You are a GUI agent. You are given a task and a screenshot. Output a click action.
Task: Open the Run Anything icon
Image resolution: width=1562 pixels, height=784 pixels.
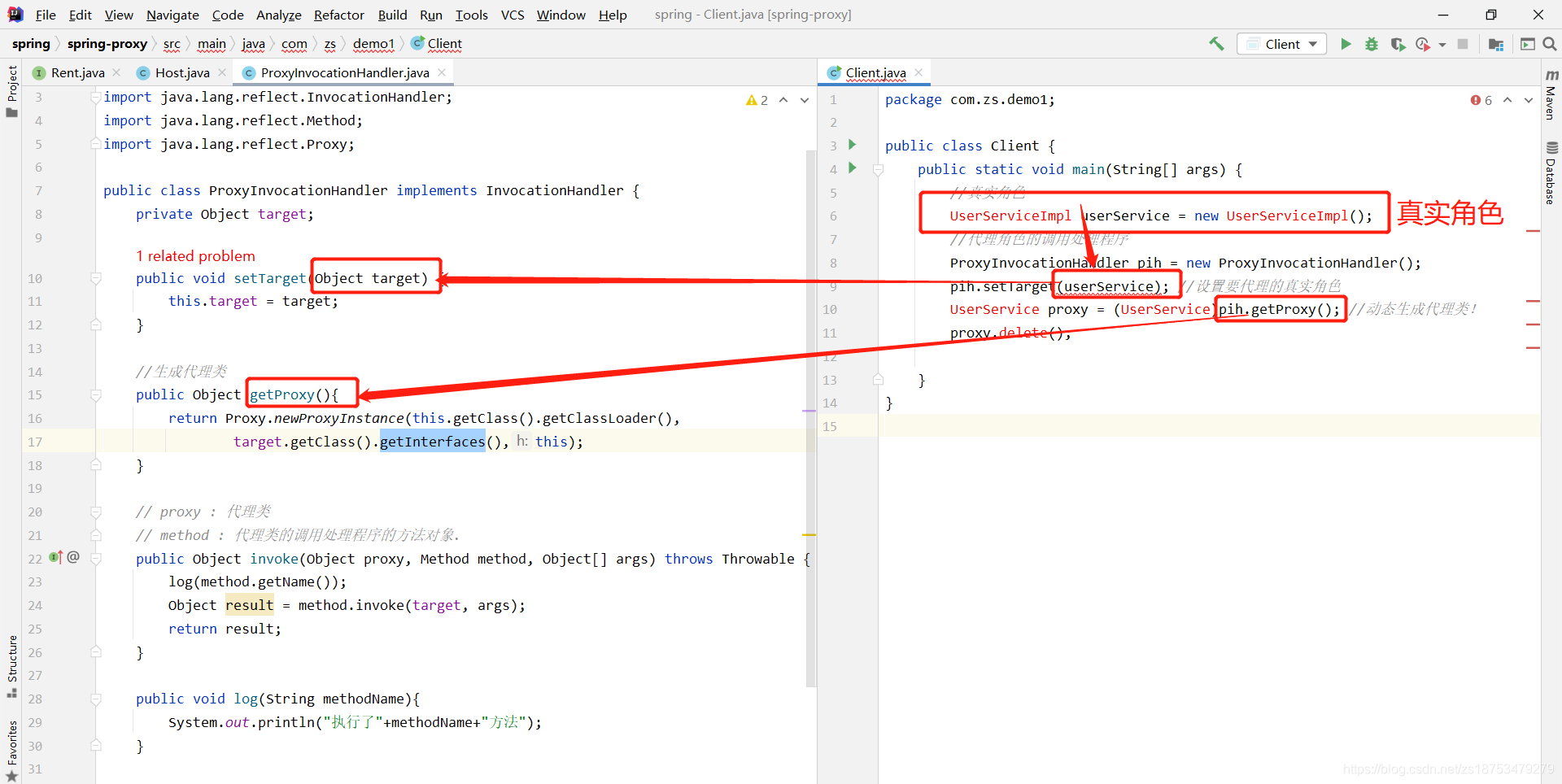[1528, 44]
